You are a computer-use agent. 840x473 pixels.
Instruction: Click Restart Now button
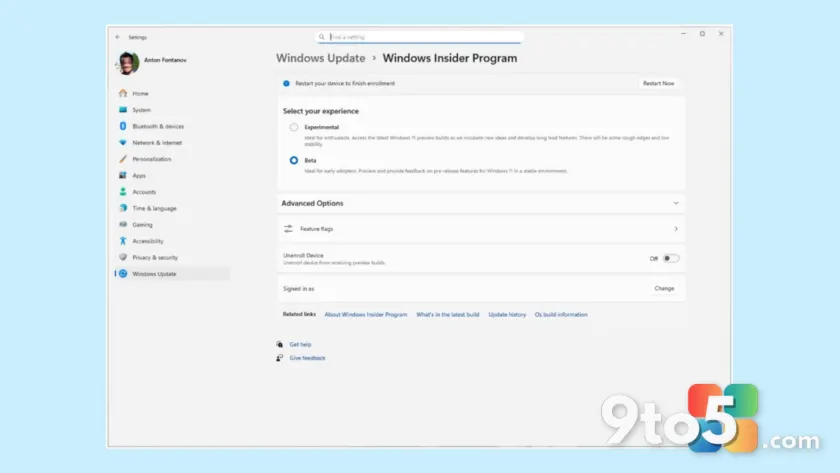(x=658, y=84)
